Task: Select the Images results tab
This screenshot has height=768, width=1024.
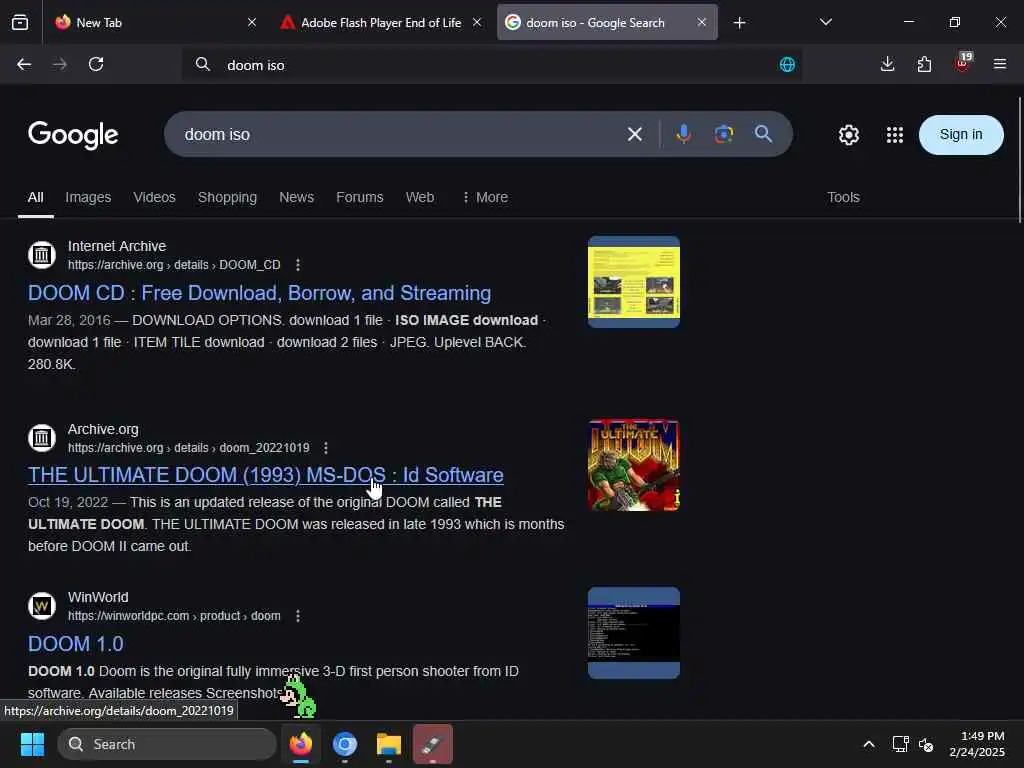Action: tap(88, 197)
